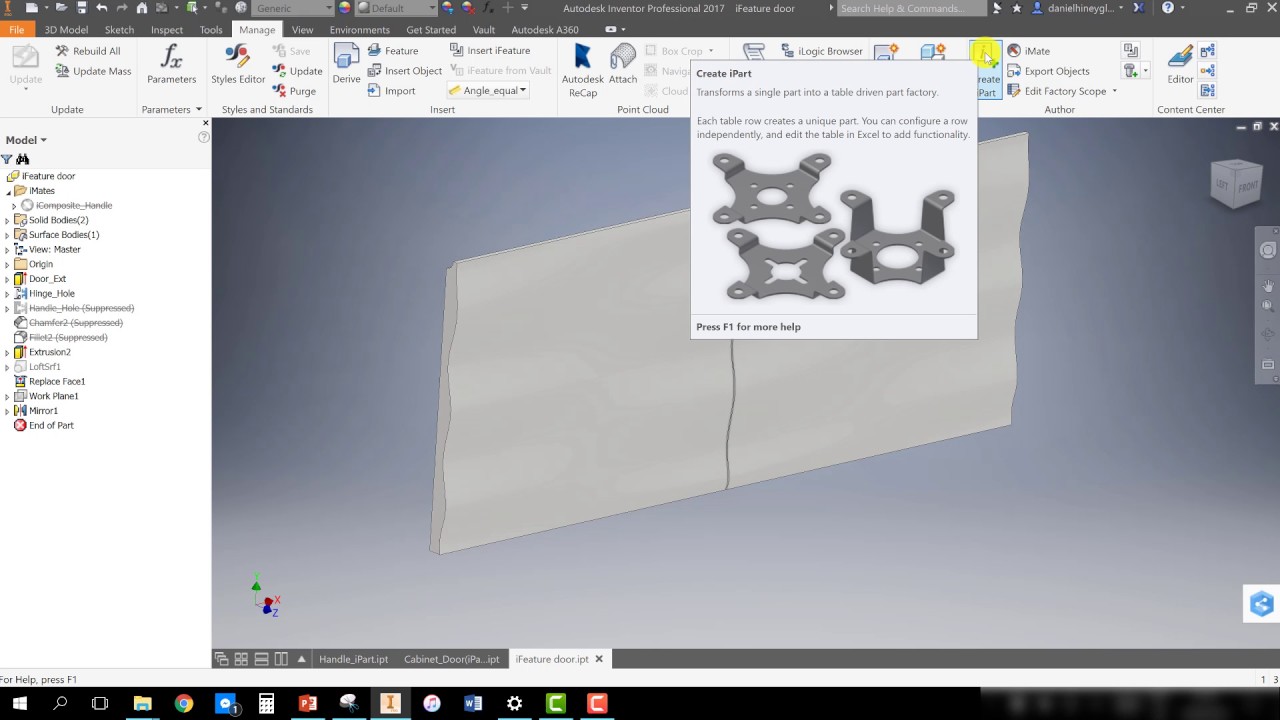
Task: Choose Insert iFeature
Action: click(x=490, y=51)
